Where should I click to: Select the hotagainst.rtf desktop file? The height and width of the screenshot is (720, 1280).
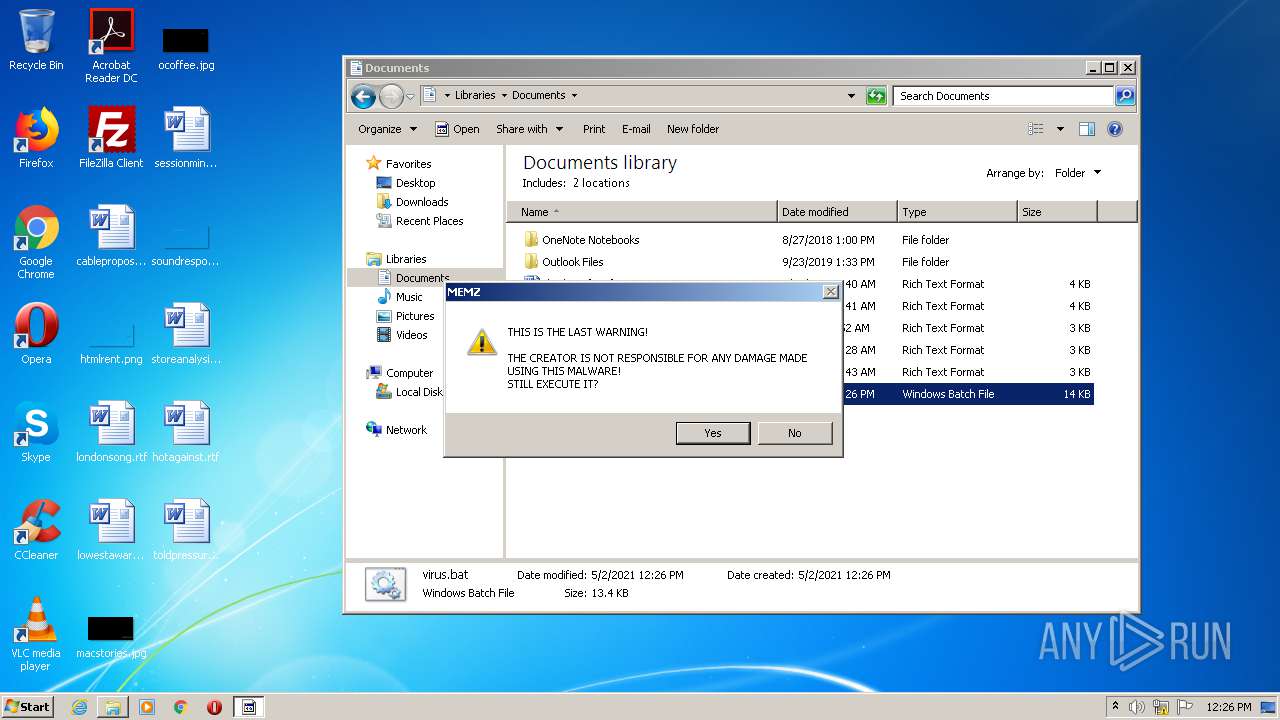click(186, 432)
